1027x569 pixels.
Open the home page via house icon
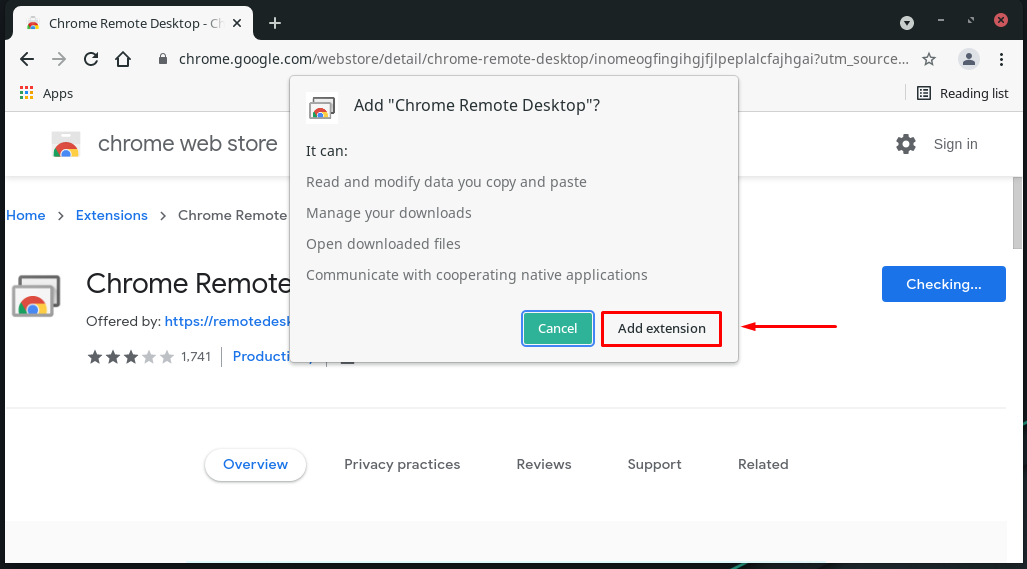(x=123, y=59)
